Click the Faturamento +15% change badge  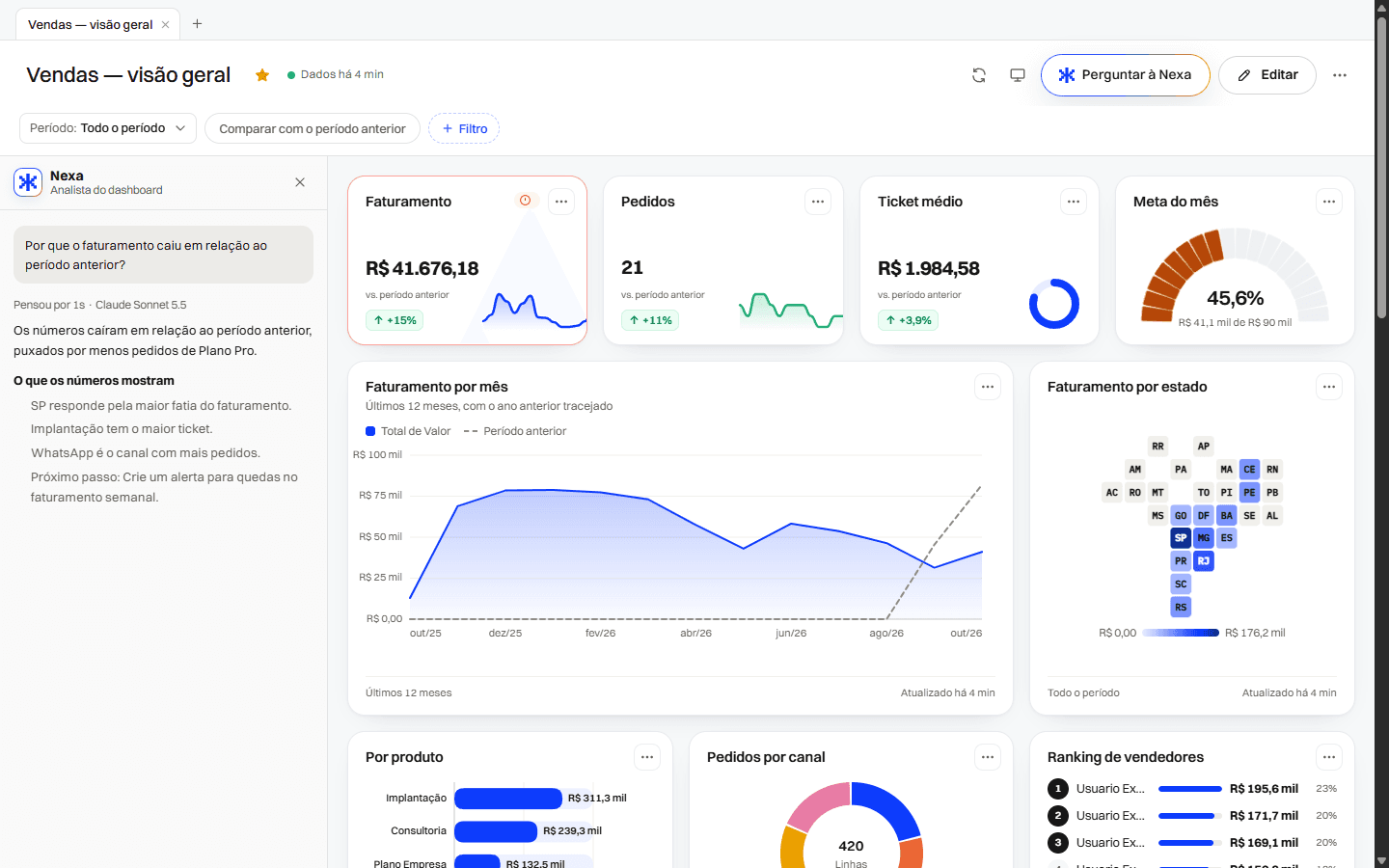point(395,320)
